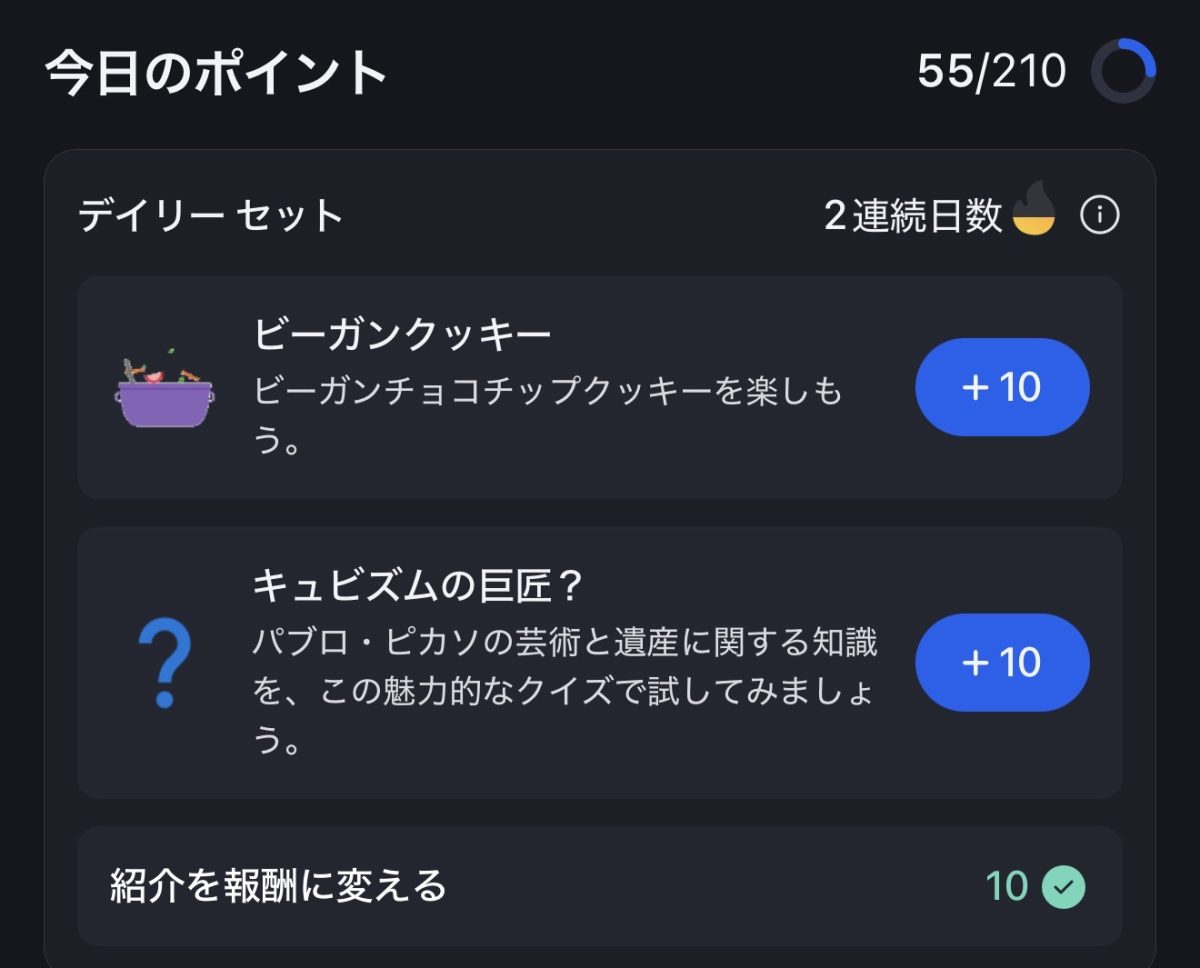Claim +10 for the キュビズムの巨匠 quiz
1200x968 pixels.
point(1002,662)
